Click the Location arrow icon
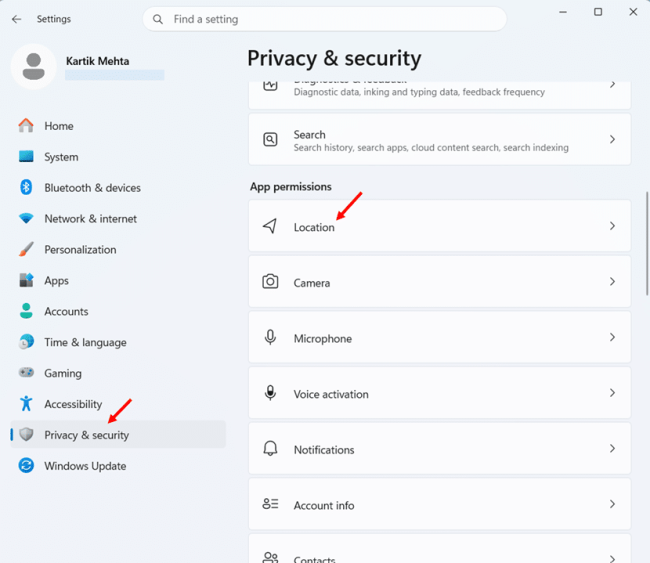 (x=270, y=226)
